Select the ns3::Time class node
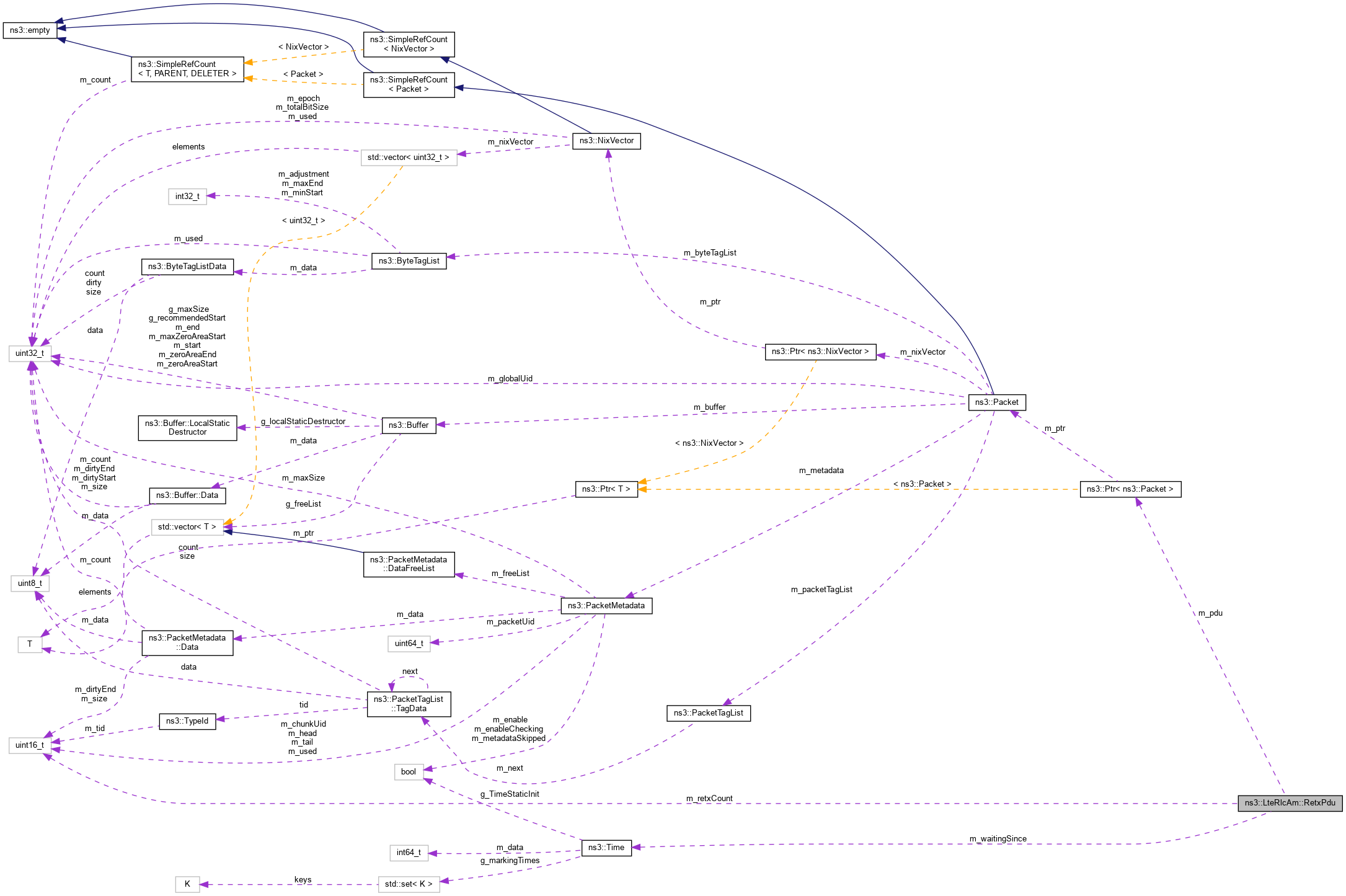Viewport: 1346px width, 896px height. tap(607, 847)
